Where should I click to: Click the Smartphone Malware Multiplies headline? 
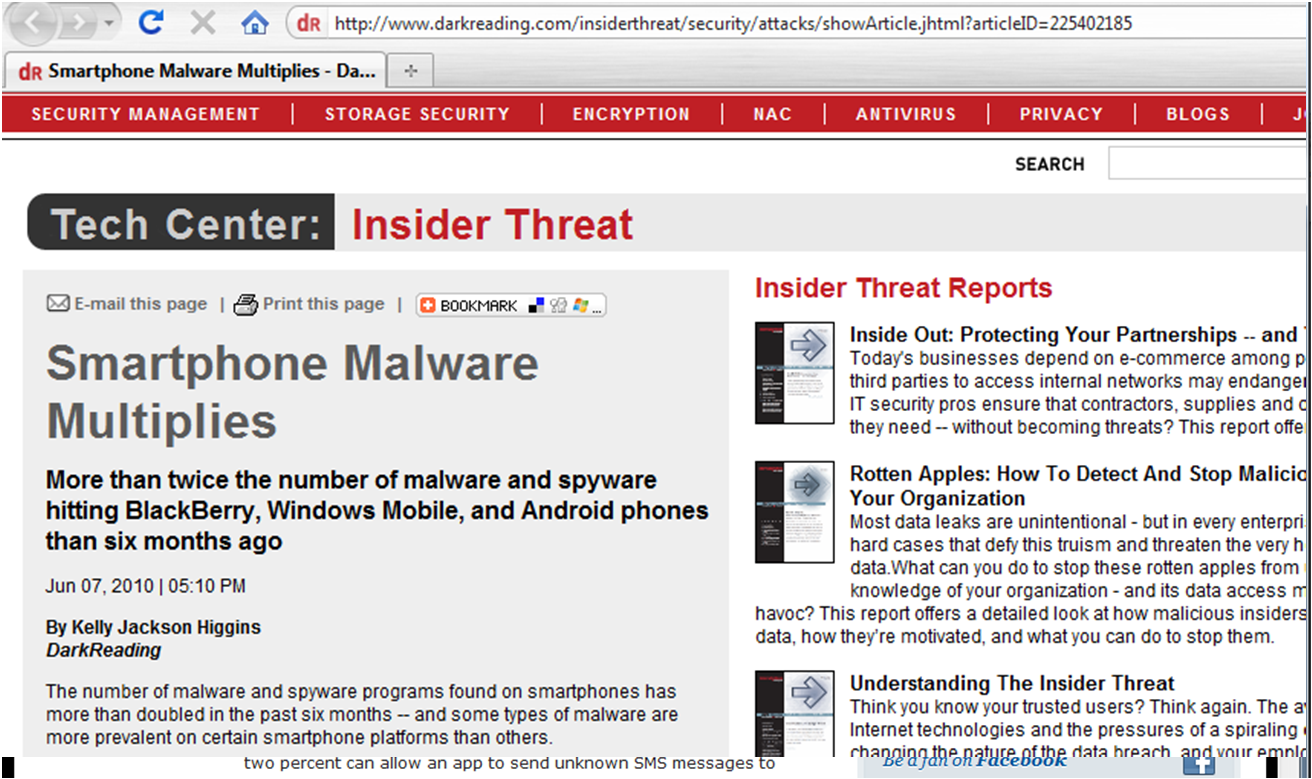click(292, 392)
